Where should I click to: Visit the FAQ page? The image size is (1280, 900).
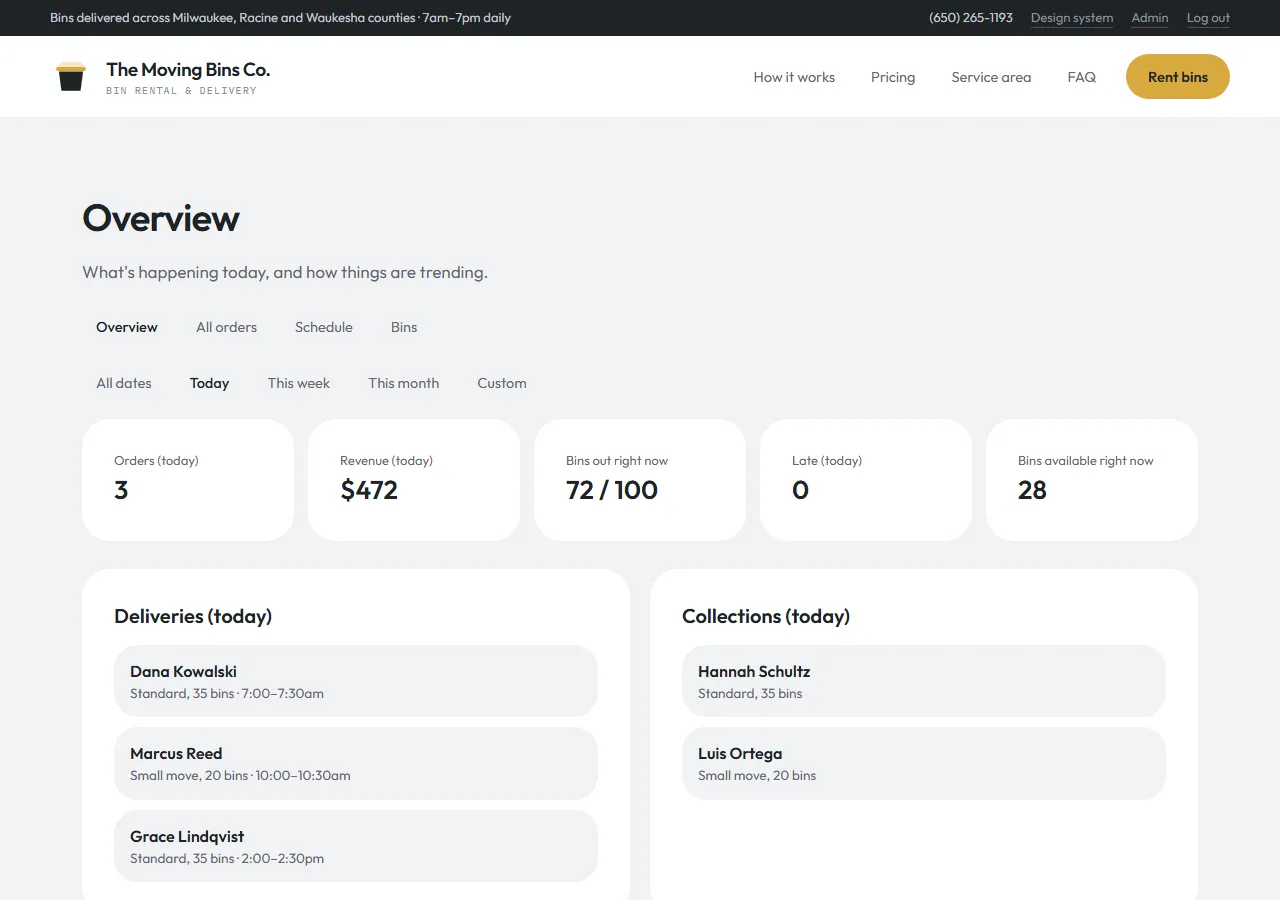point(1081,77)
